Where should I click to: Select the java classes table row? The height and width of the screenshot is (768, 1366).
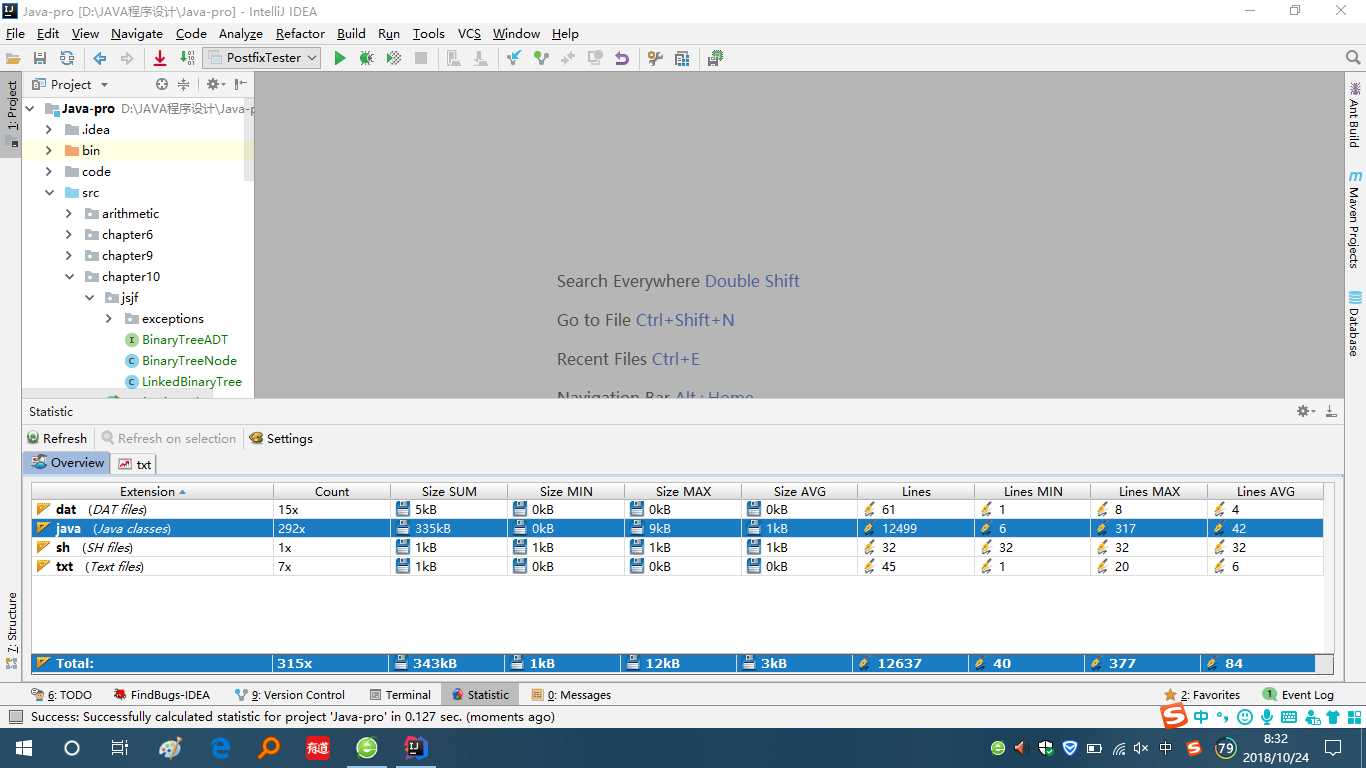677,528
